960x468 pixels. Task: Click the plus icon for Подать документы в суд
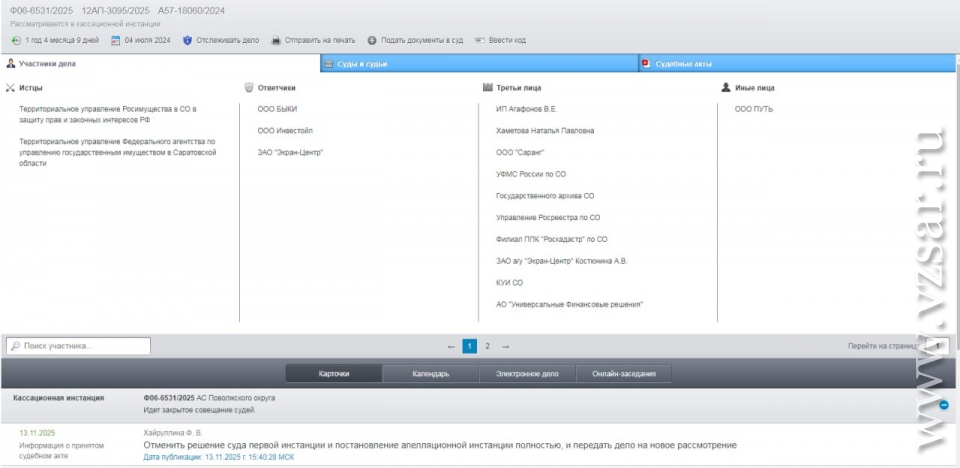click(372, 40)
